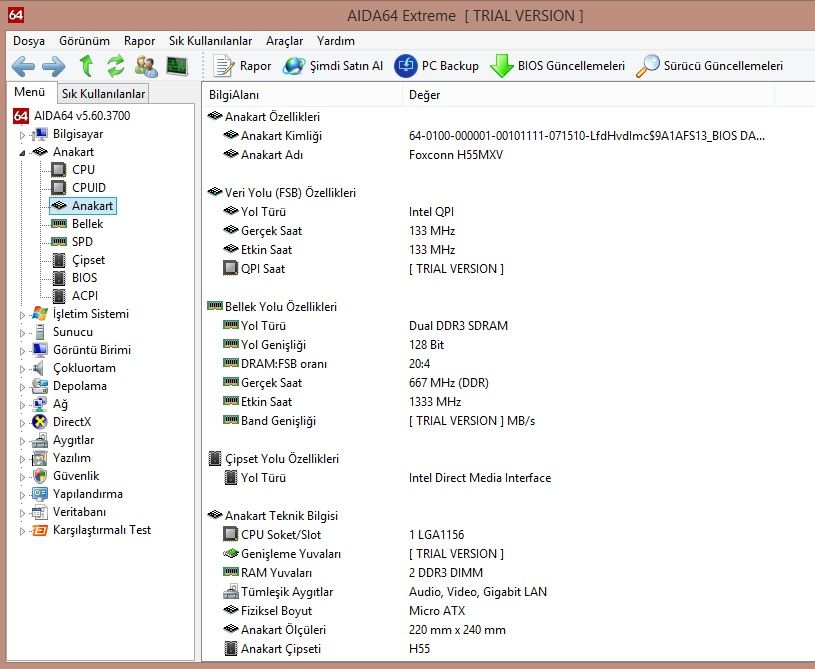Viewport: 815px width, 669px height.
Task: Click the Karşılaştırmalı Test icon
Action: [x=40, y=530]
